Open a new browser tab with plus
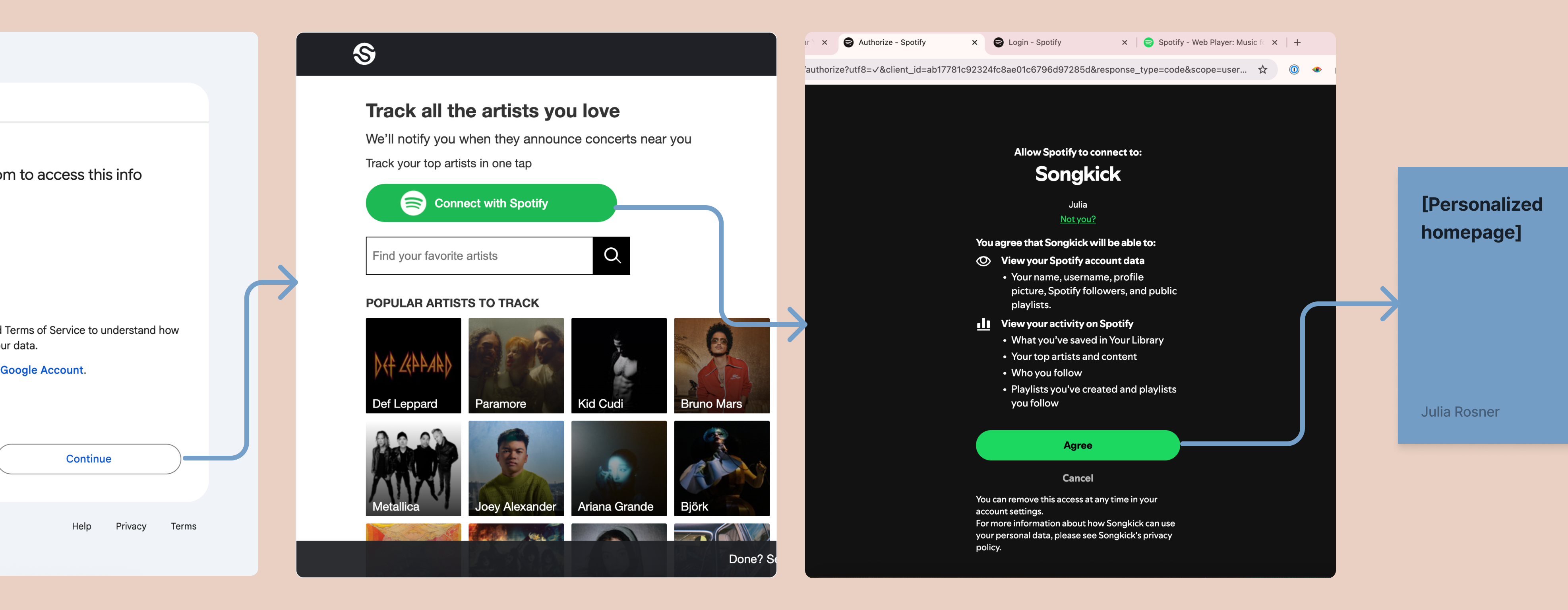 click(1297, 43)
